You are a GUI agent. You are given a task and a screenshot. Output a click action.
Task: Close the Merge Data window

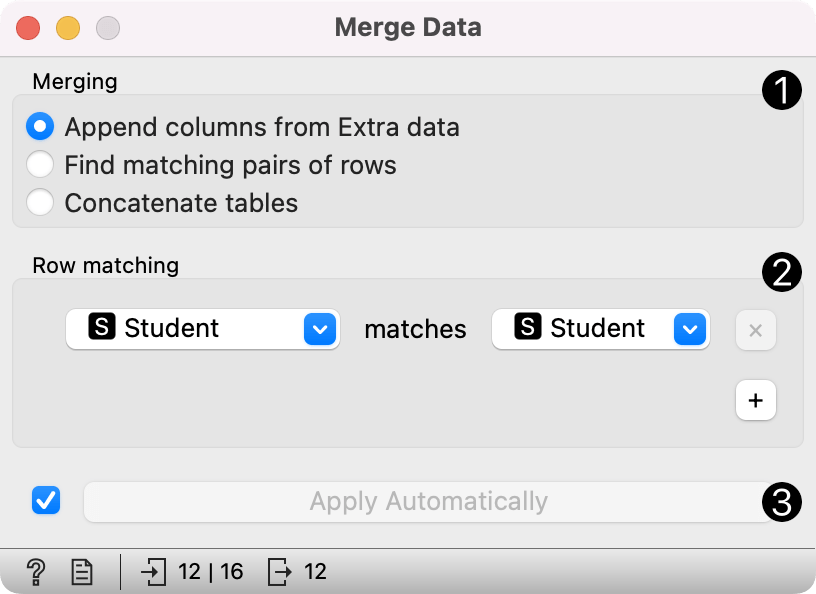[28, 28]
